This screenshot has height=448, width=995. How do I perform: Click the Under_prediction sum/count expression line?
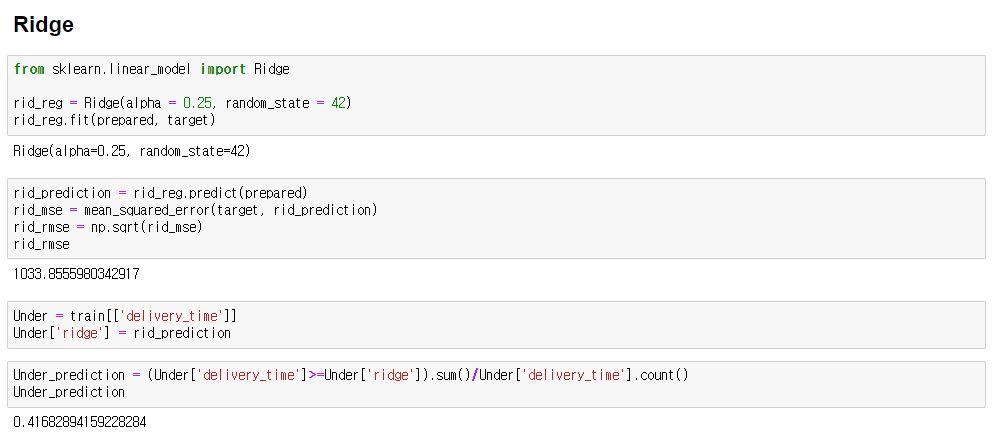(x=351, y=375)
